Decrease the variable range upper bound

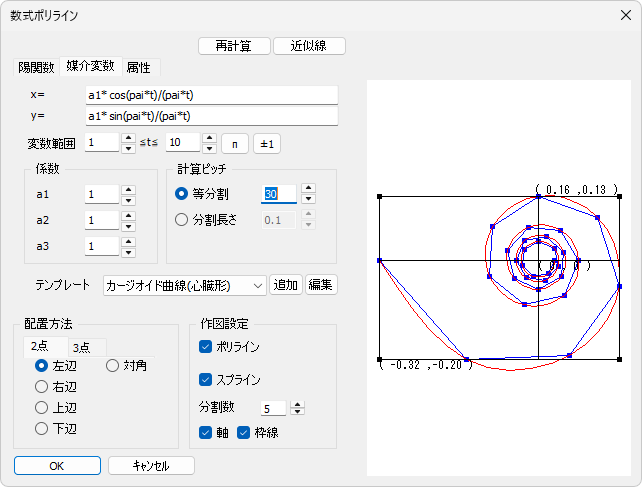209,148
